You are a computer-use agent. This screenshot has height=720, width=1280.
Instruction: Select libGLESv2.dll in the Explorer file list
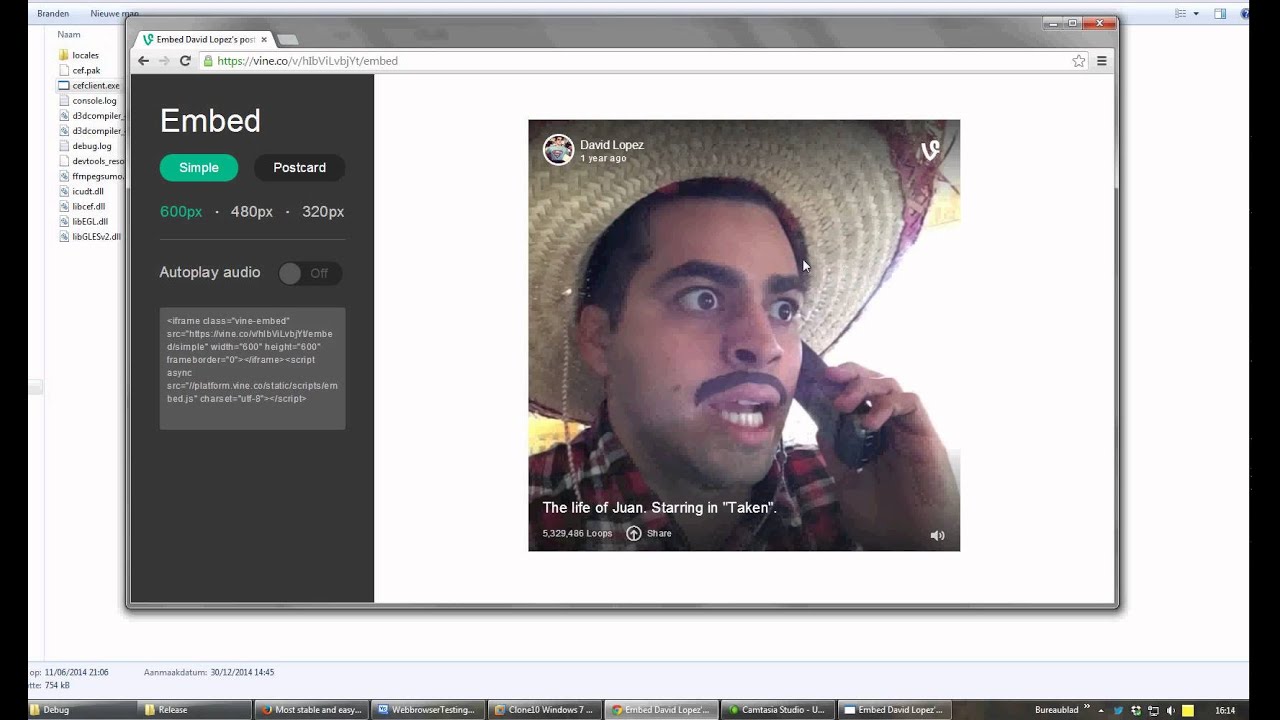coord(96,236)
